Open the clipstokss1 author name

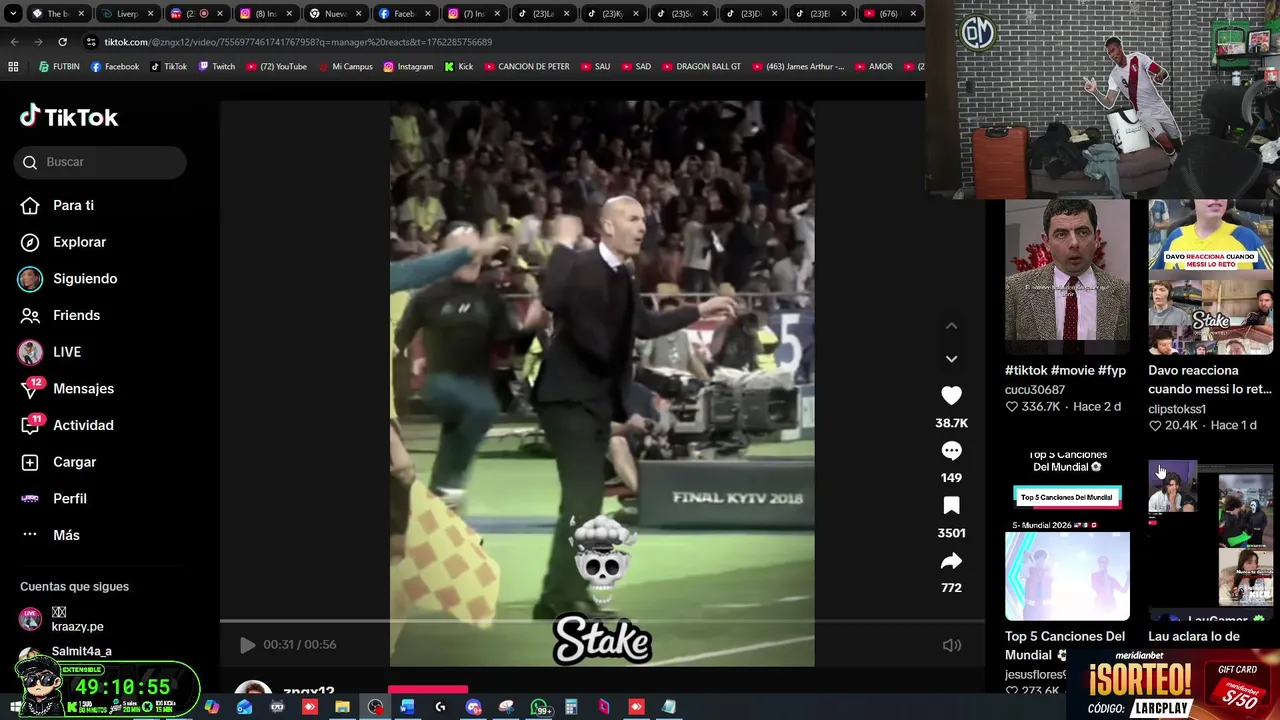pos(1177,409)
